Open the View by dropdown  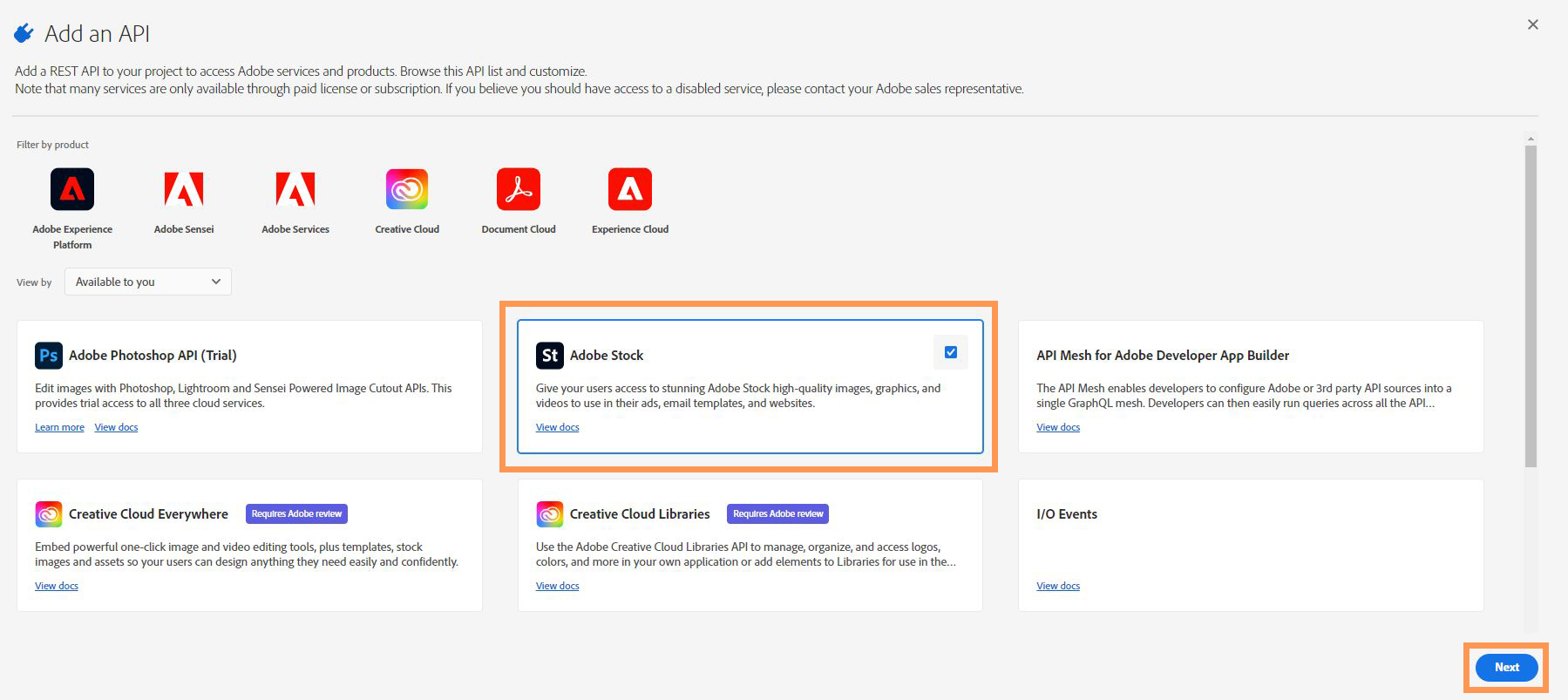pos(148,282)
